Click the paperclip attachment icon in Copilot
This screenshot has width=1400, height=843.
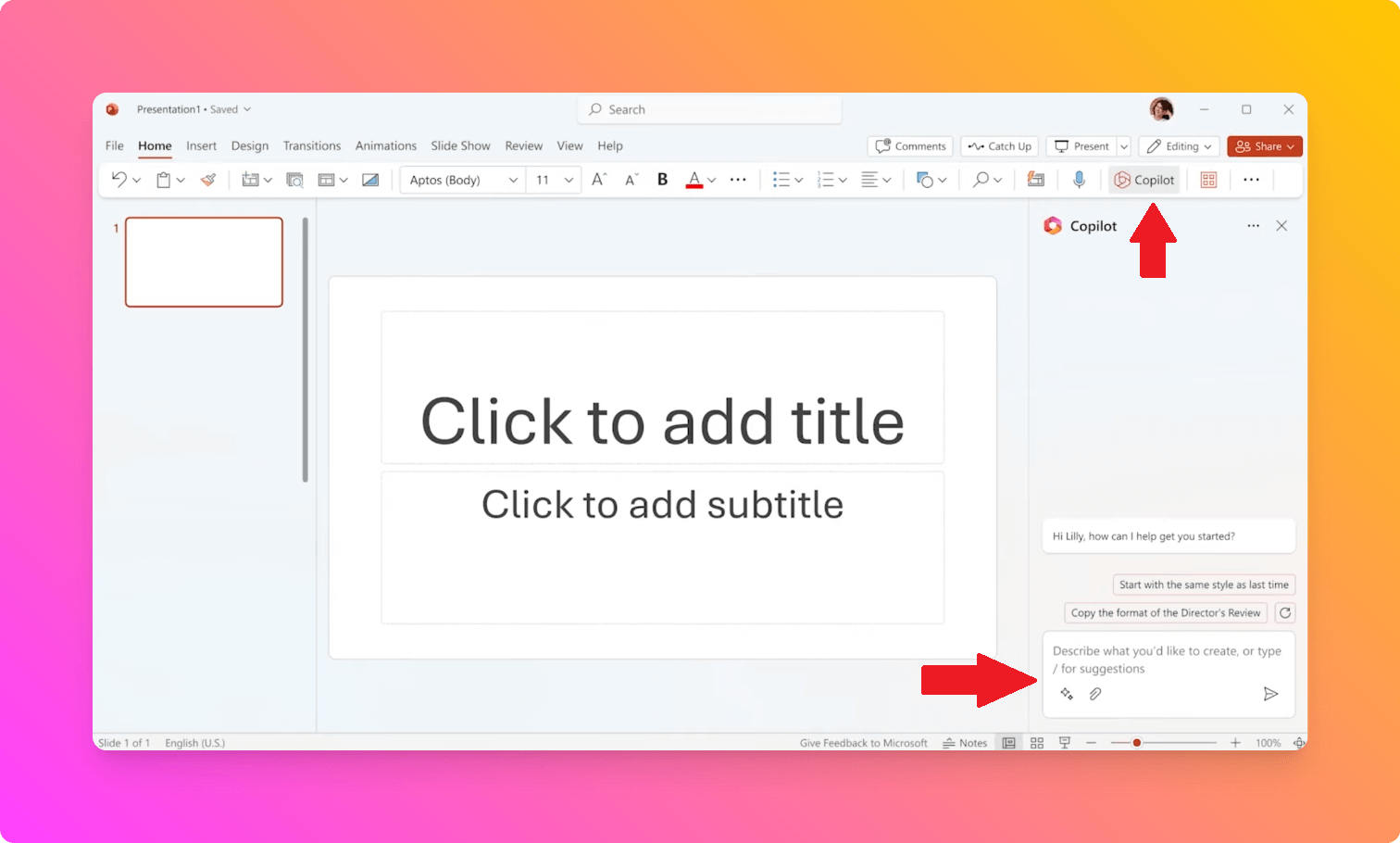pos(1095,693)
